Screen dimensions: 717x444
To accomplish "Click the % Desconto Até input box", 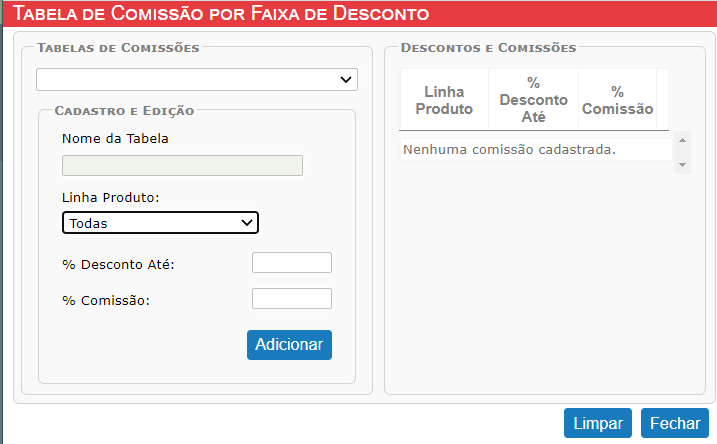I will coord(292,262).
